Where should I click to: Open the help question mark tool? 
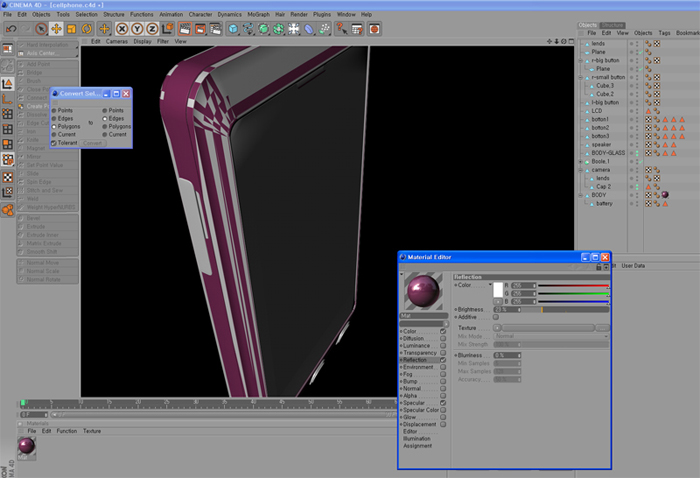[x=342, y=29]
